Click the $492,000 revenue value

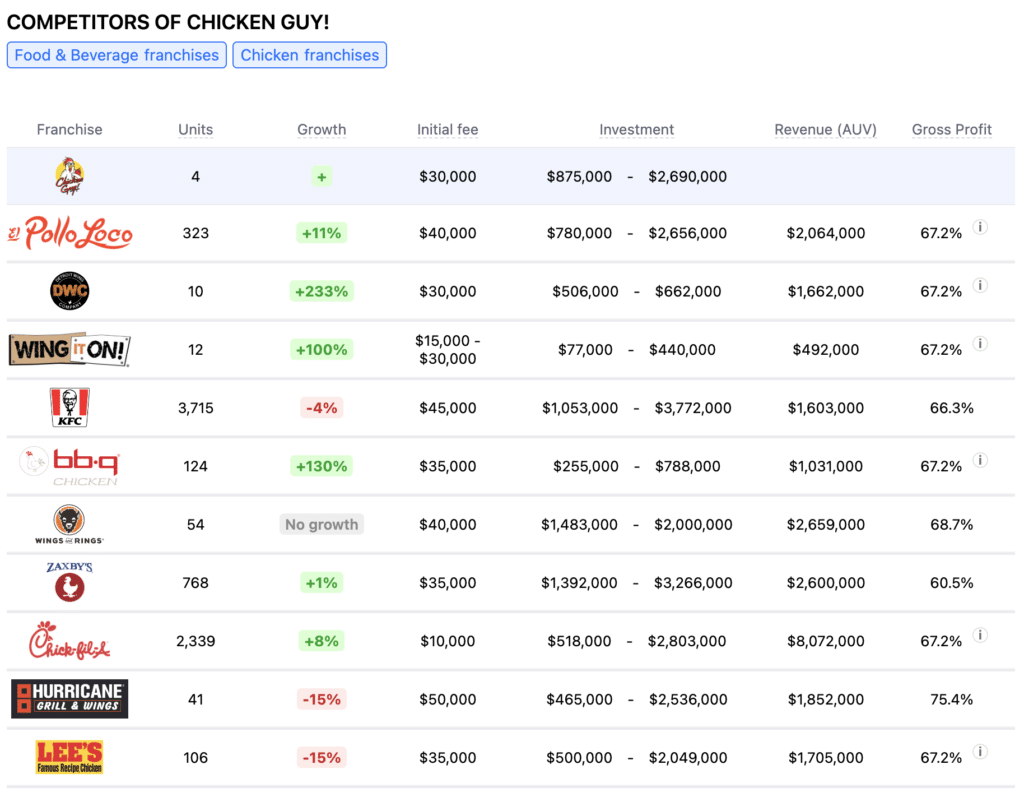point(825,350)
